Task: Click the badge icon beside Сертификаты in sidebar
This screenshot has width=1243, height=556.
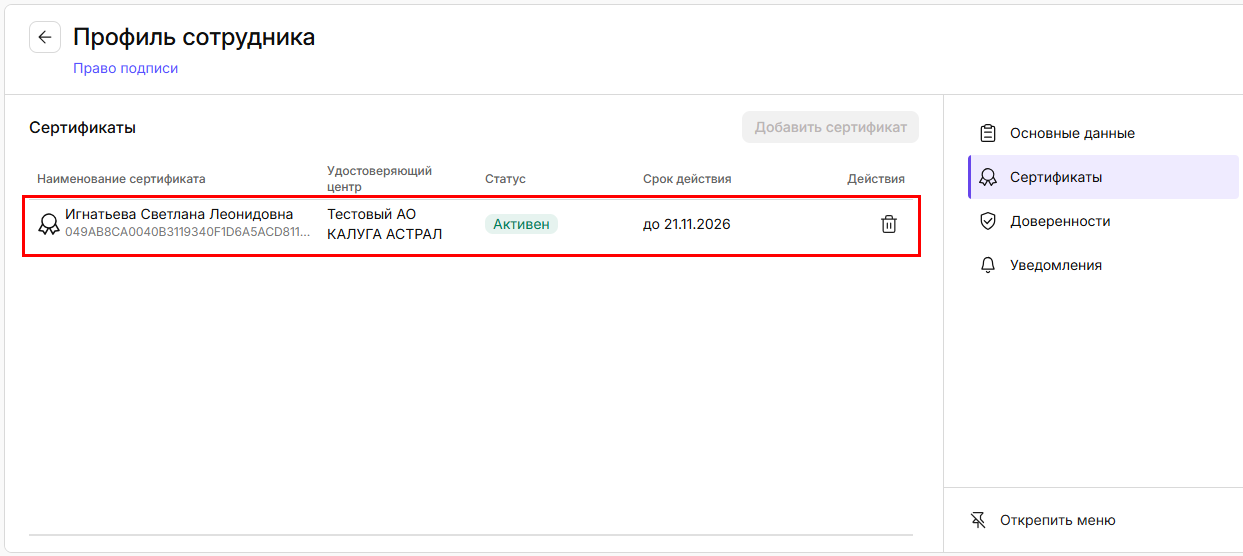Action: [988, 177]
